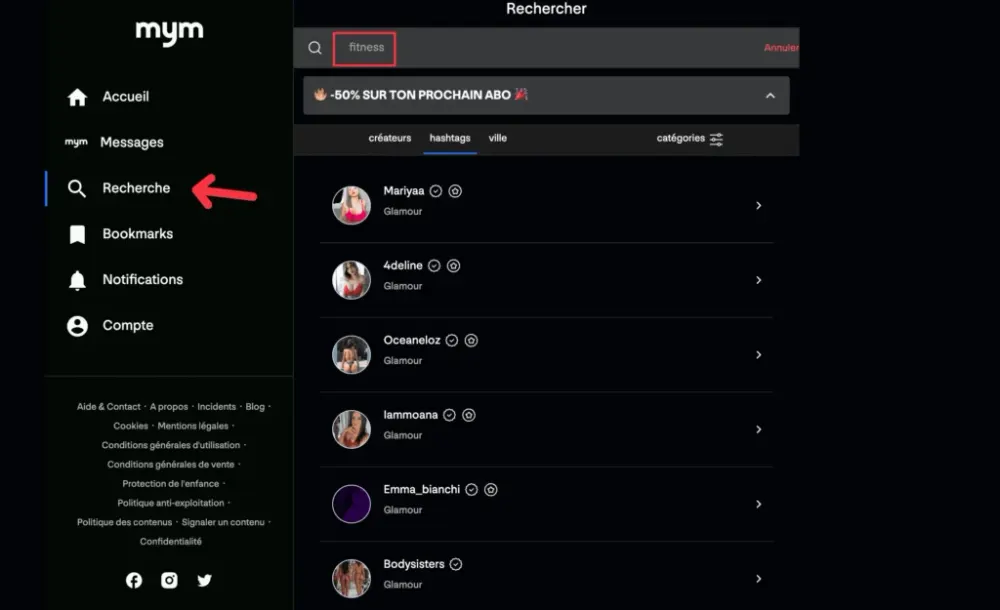Open A propos link
The height and width of the screenshot is (610, 1000).
tap(169, 406)
